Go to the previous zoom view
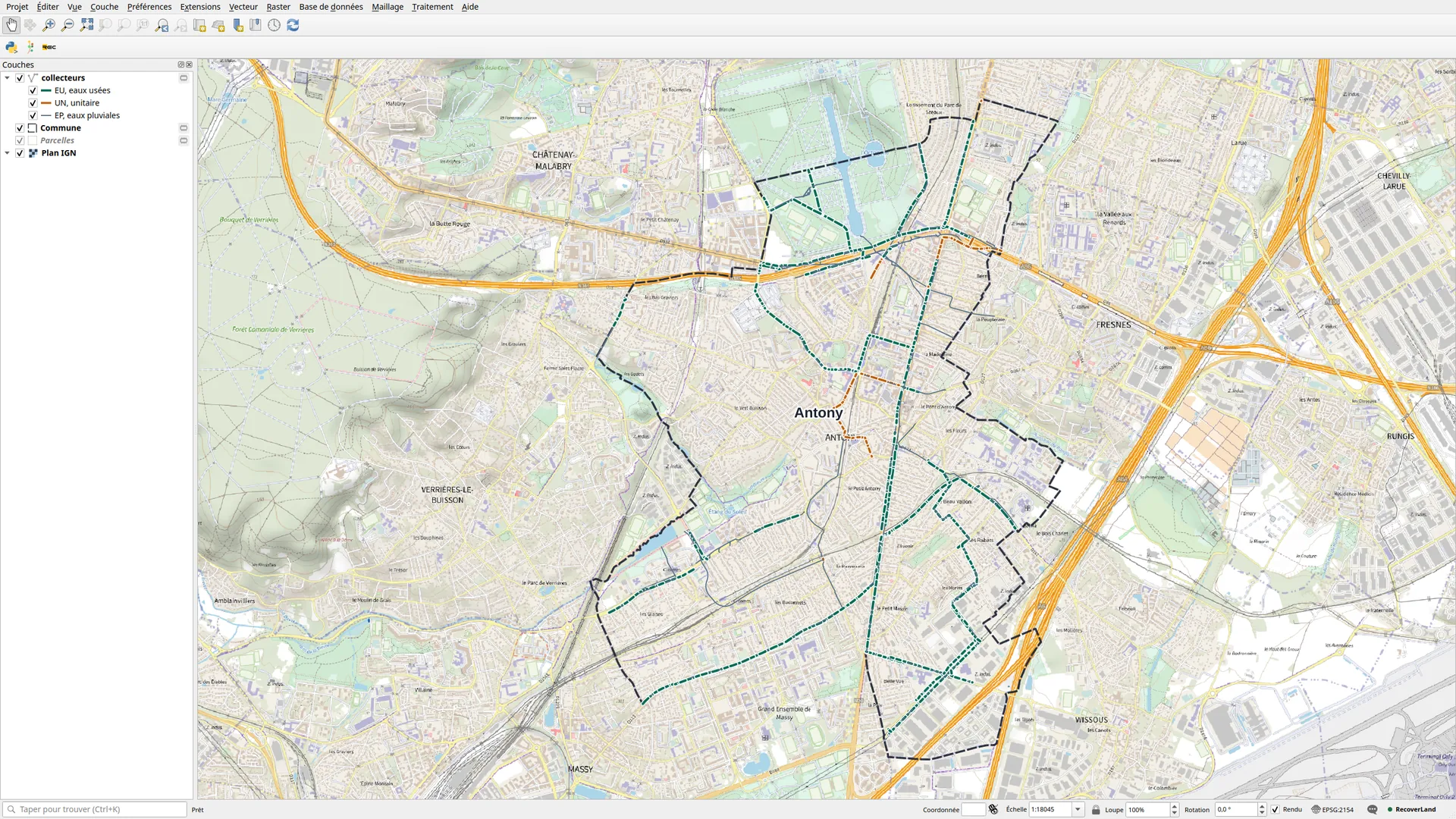1456x819 pixels. click(x=162, y=25)
